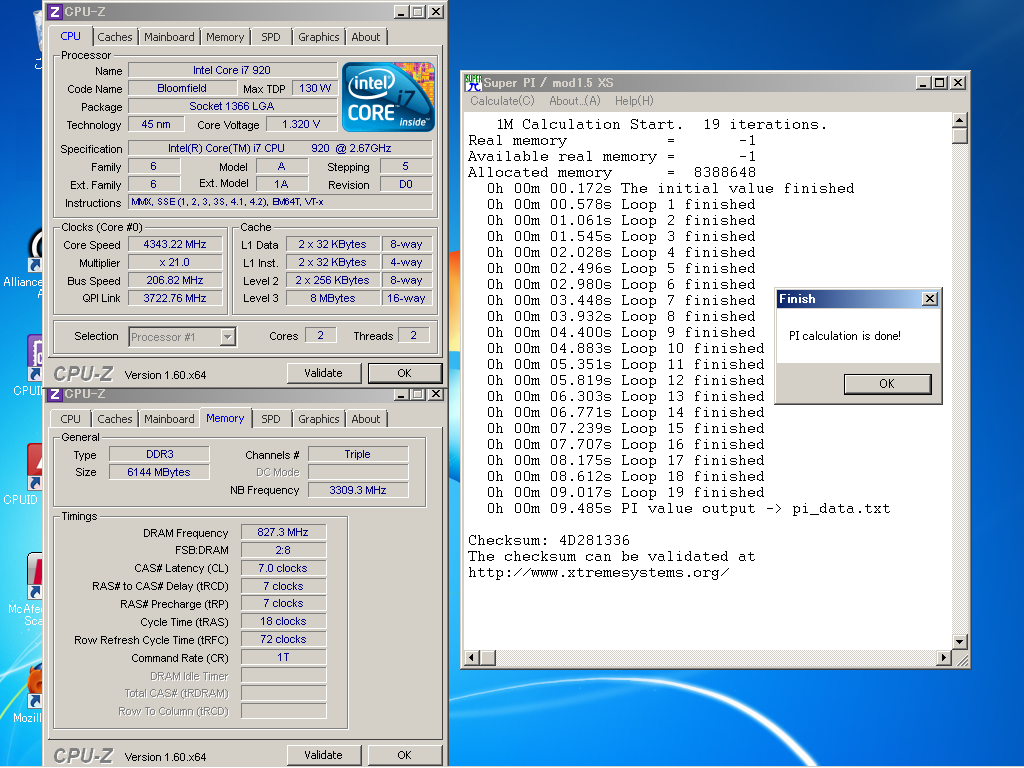Click the Mozilla Firefox desktop icon
The width and height of the screenshot is (1024, 768).
(35, 688)
